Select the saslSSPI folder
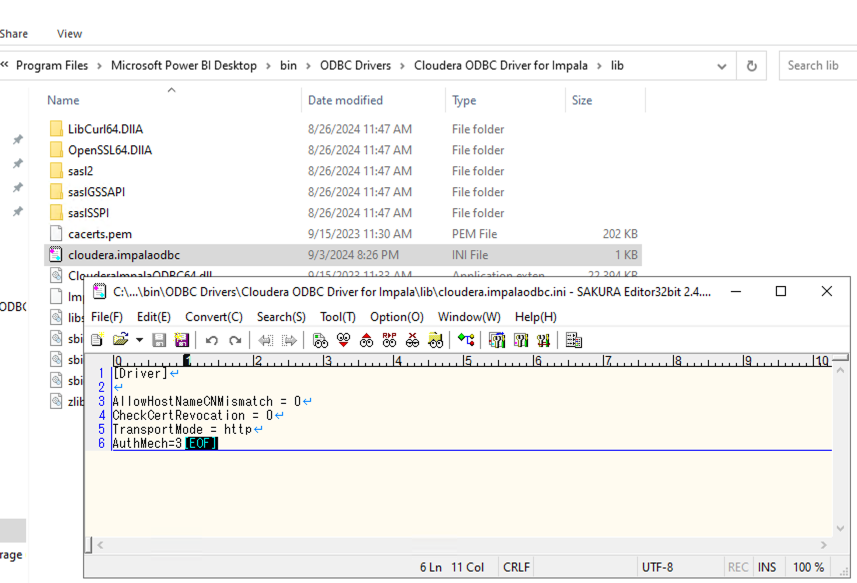 pos(88,213)
